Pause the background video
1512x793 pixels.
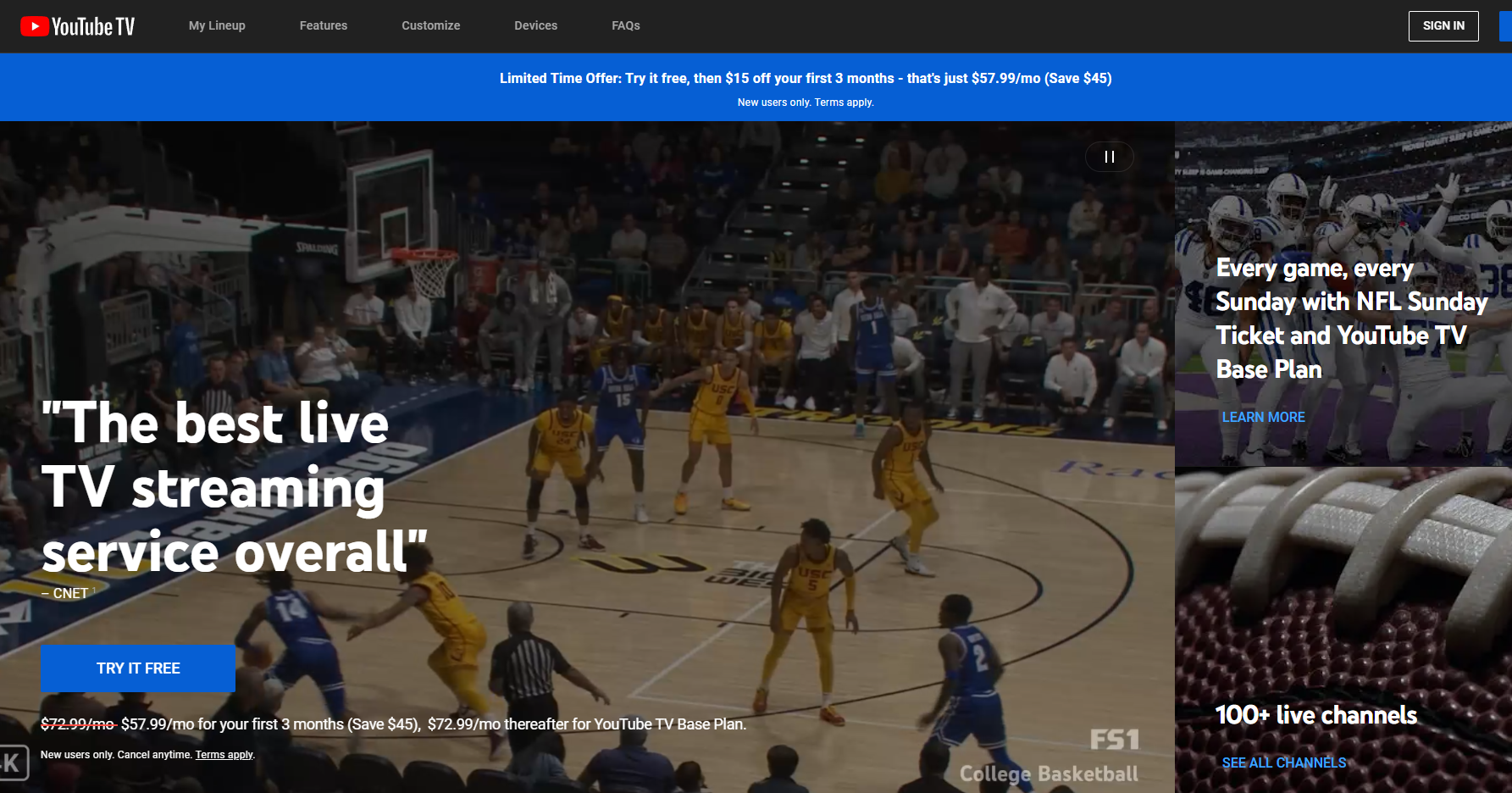(1110, 157)
